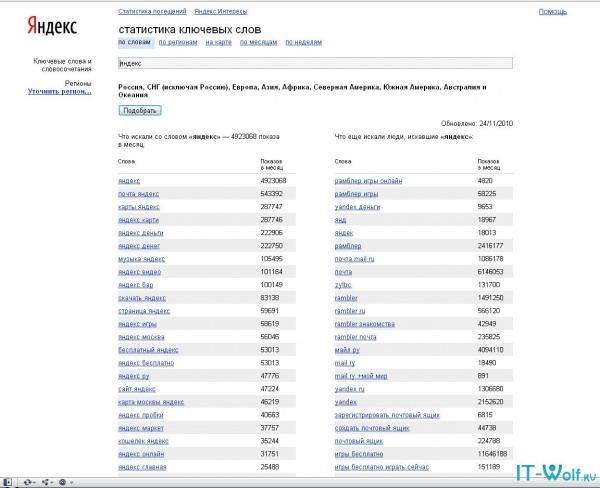Open 'Яндекс Интересы' link
Screen dimensions: 600x488
tap(221, 11)
